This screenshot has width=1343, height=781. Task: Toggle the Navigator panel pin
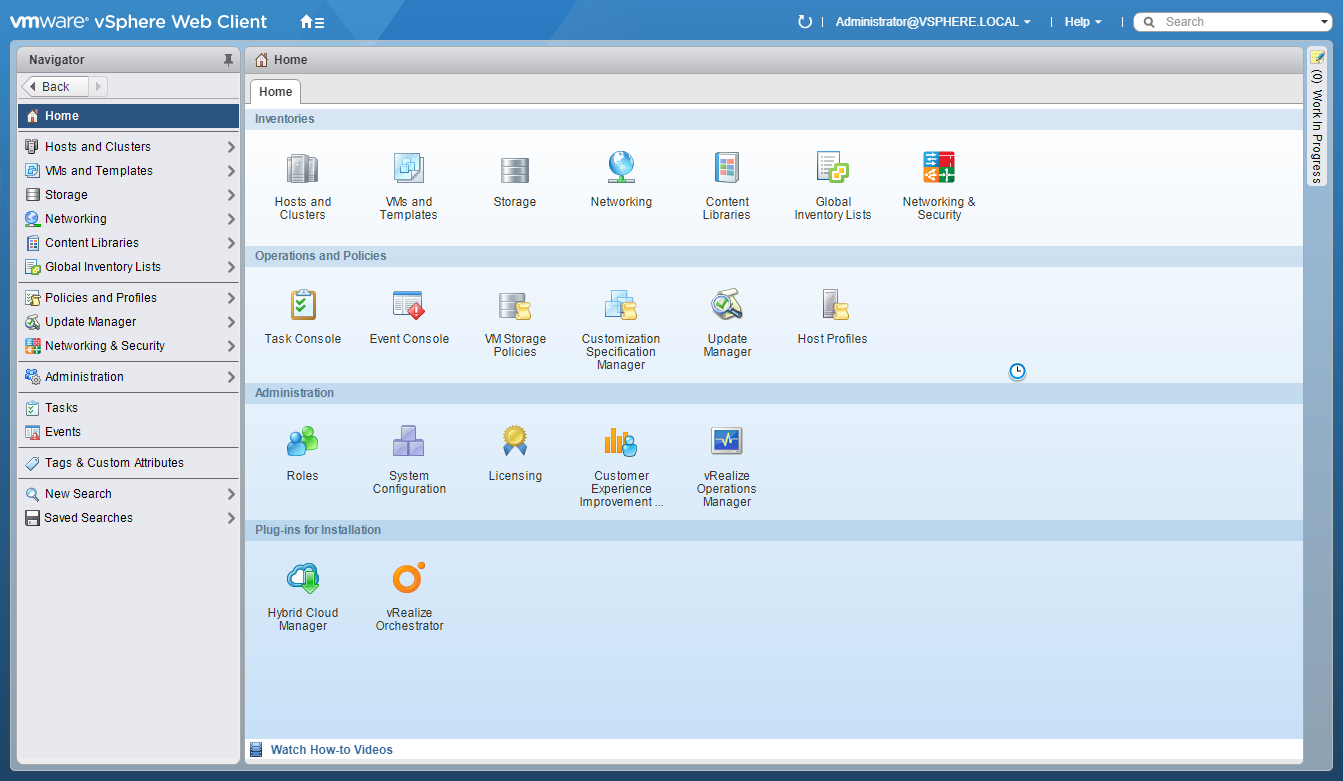228,60
